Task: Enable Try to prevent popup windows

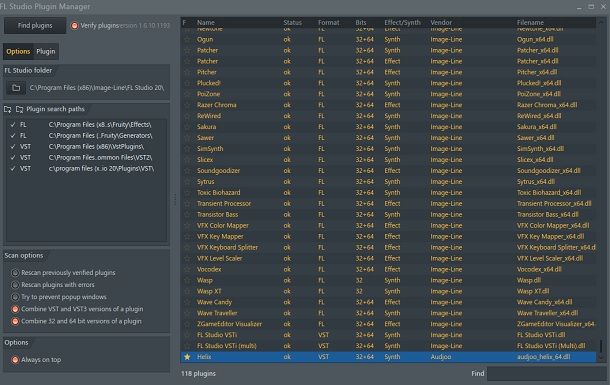Action: click(x=15, y=297)
